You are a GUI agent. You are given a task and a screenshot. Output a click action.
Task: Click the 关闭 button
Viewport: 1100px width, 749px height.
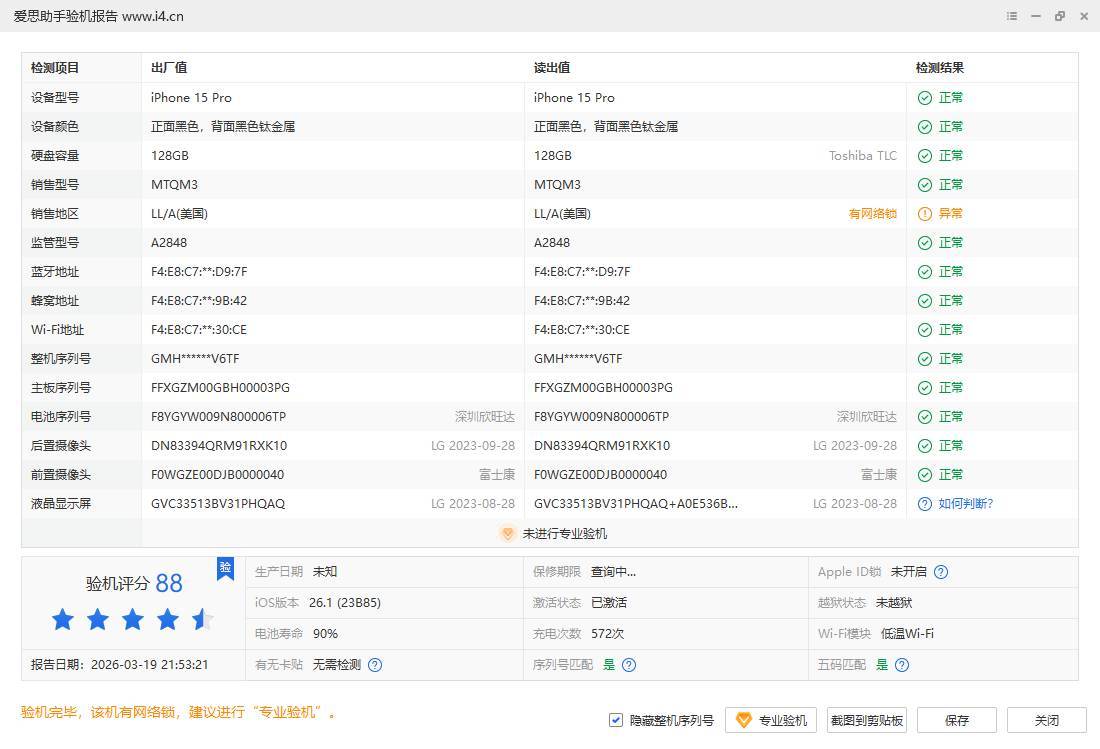click(1046, 720)
